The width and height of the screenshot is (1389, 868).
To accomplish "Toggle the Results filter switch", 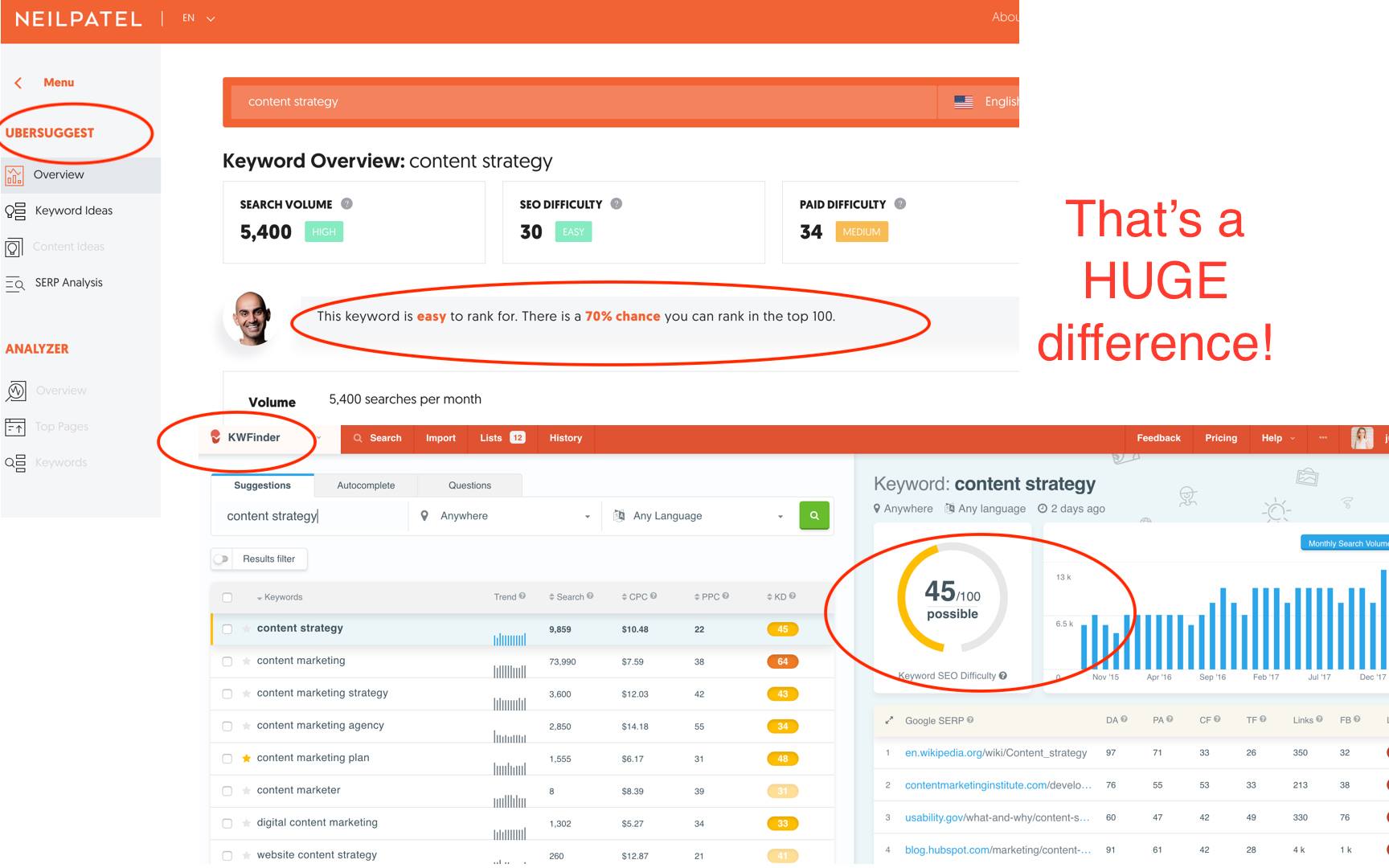I will (222, 559).
